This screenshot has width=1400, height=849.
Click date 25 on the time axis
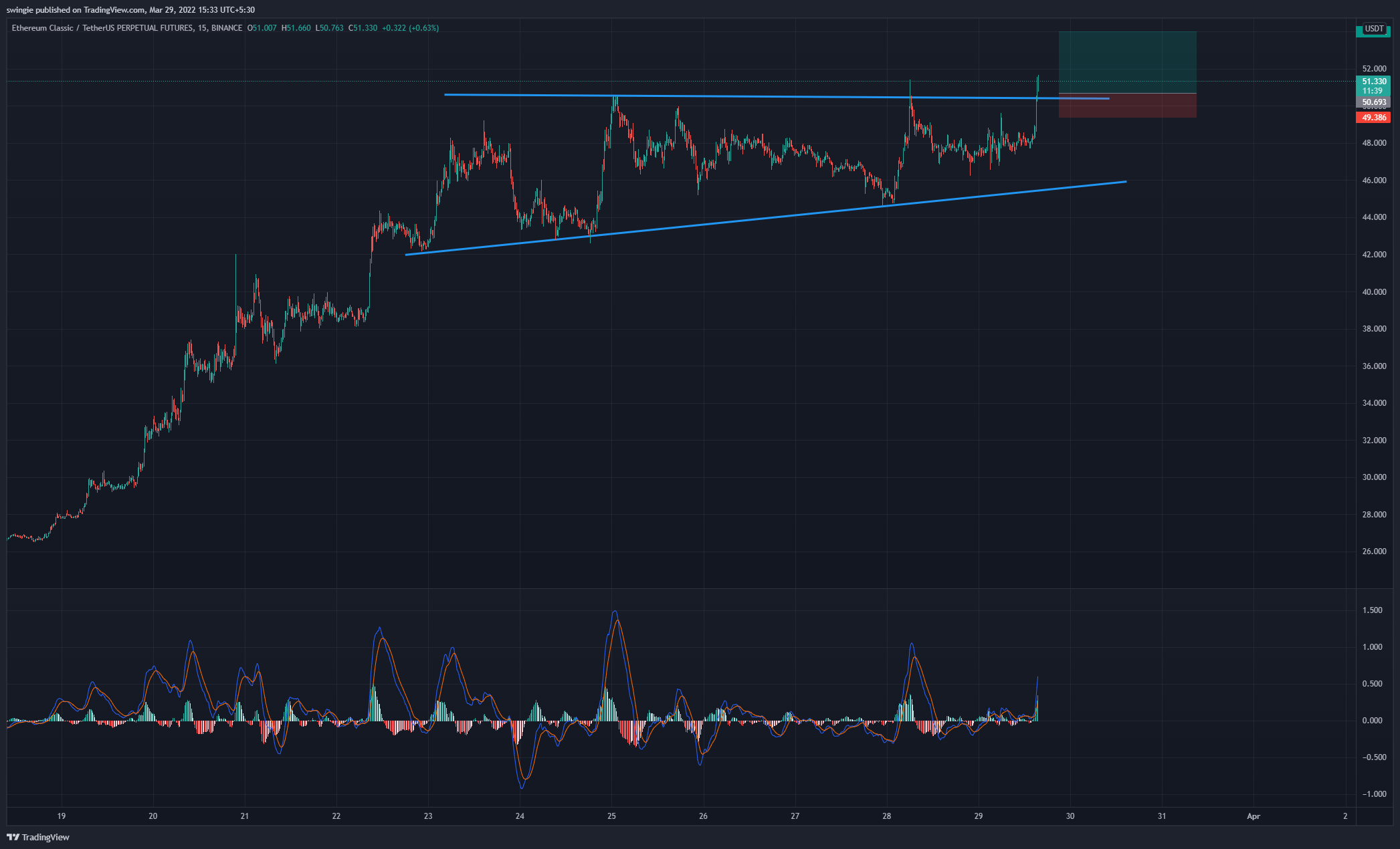tap(611, 816)
